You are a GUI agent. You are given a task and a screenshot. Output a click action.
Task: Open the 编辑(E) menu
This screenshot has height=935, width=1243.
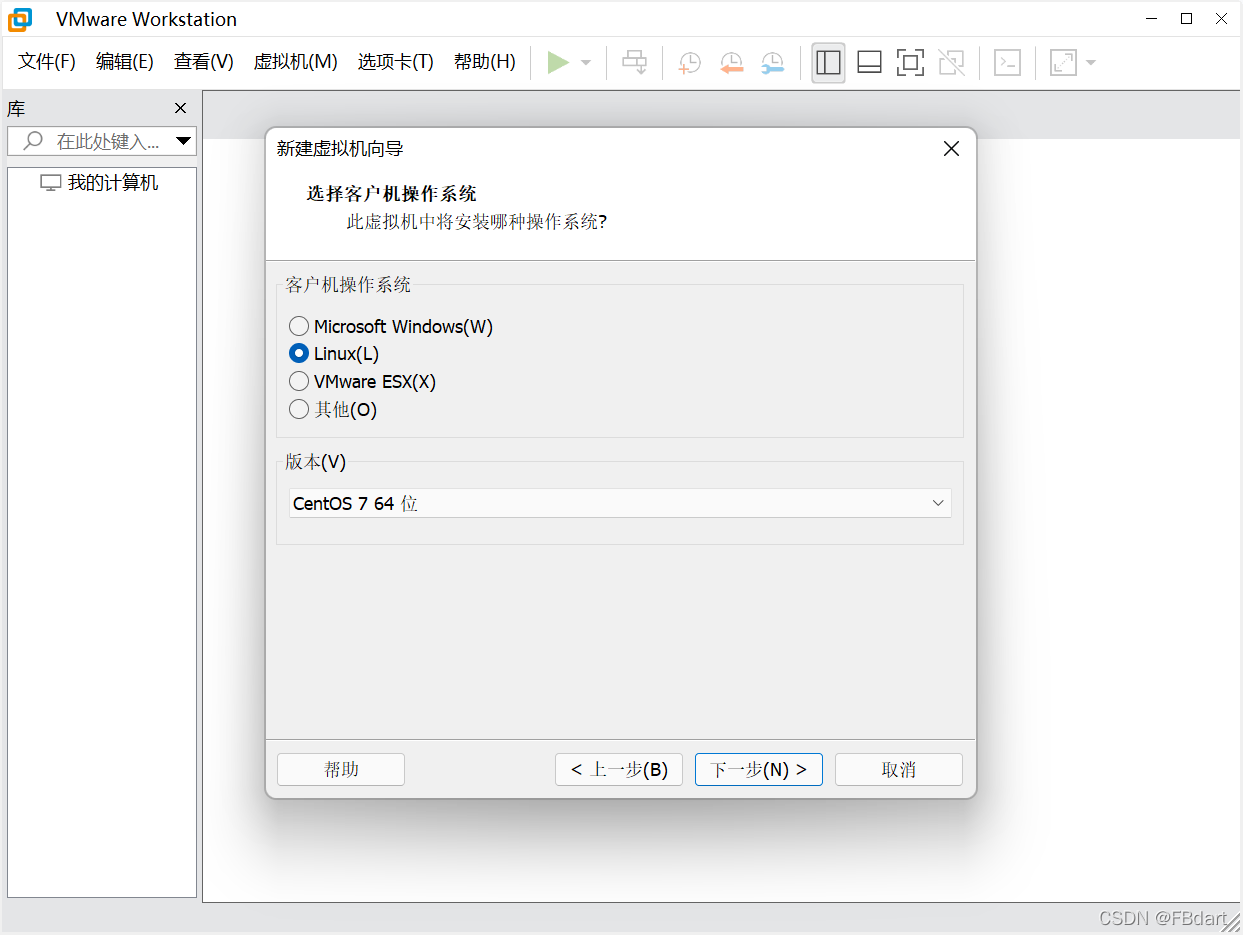(125, 62)
